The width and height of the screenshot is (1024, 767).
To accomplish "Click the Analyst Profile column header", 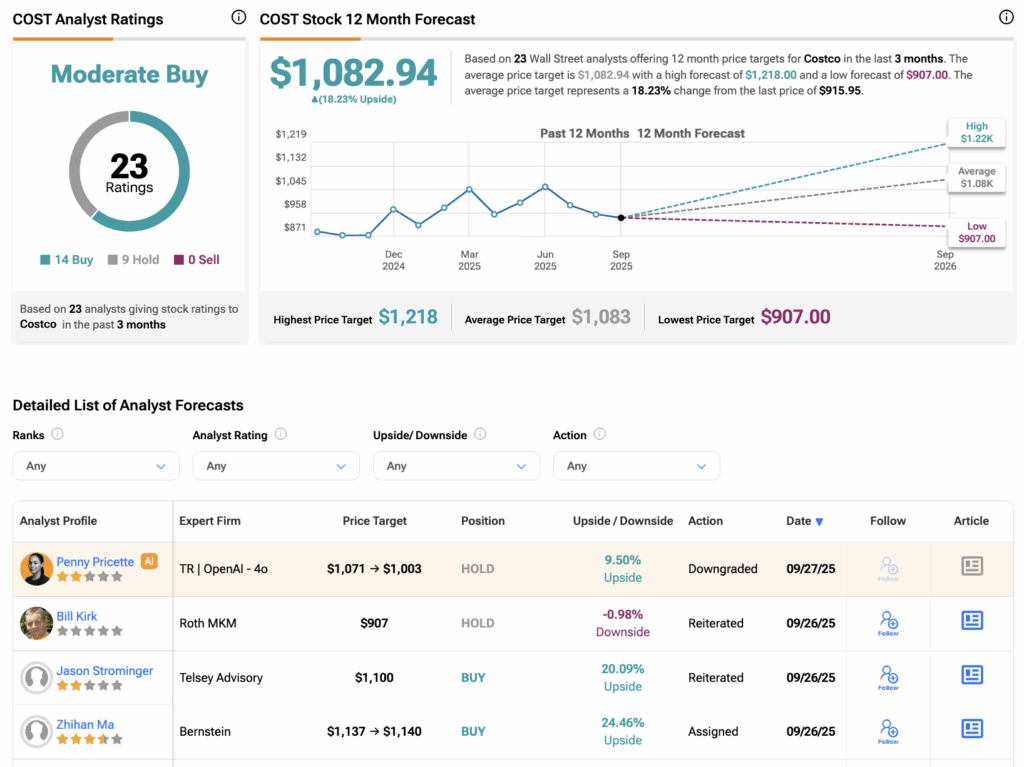I will coord(58,521).
